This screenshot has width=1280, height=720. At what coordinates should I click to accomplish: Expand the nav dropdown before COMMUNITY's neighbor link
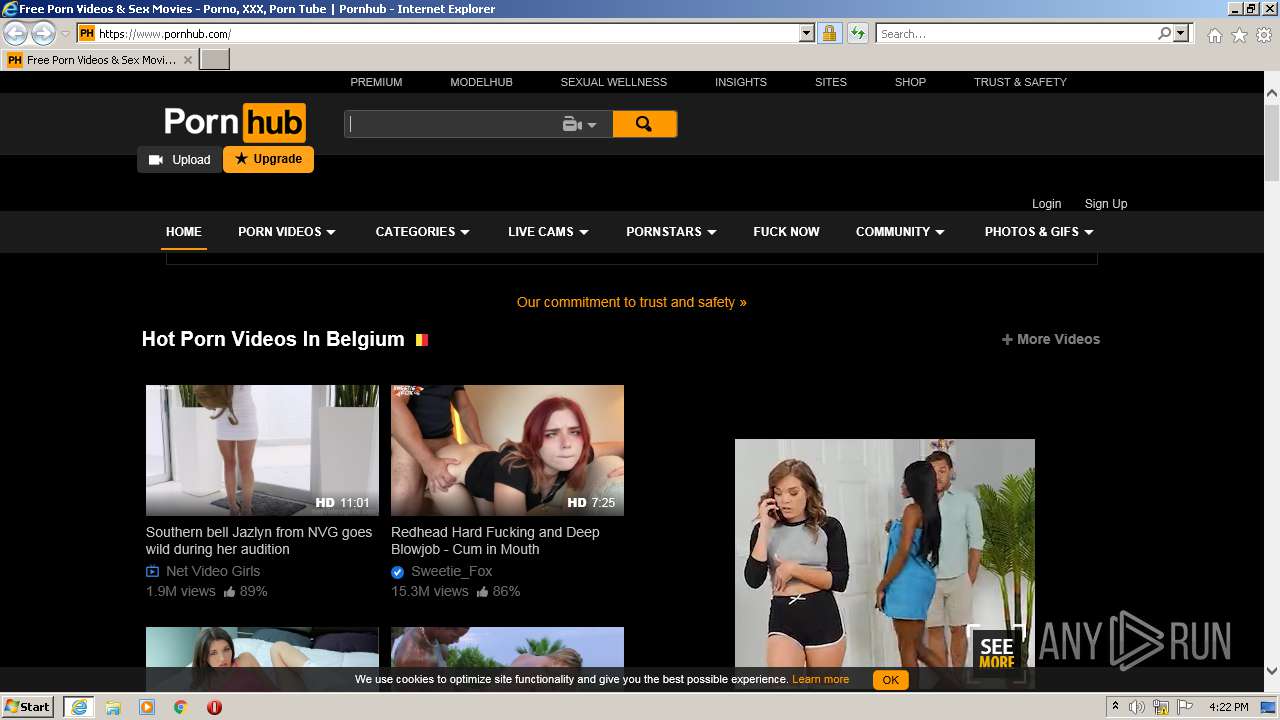point(671,231)
